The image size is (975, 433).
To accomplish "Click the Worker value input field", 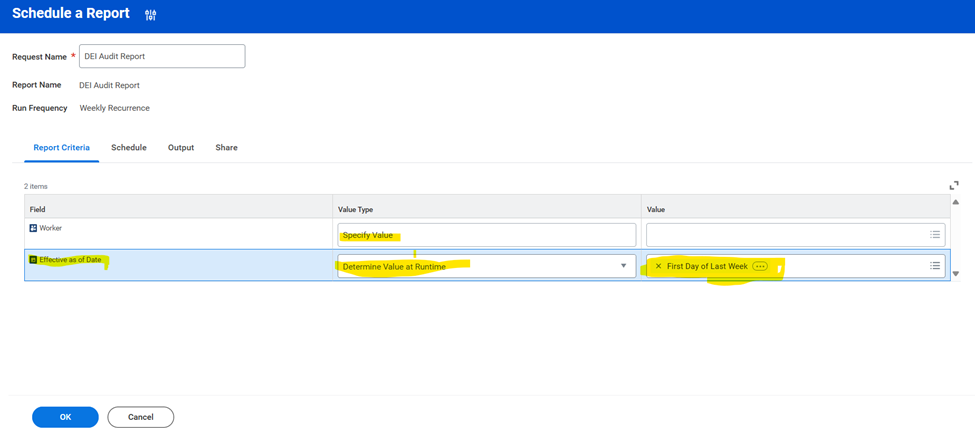I will (x=785, y=235).
